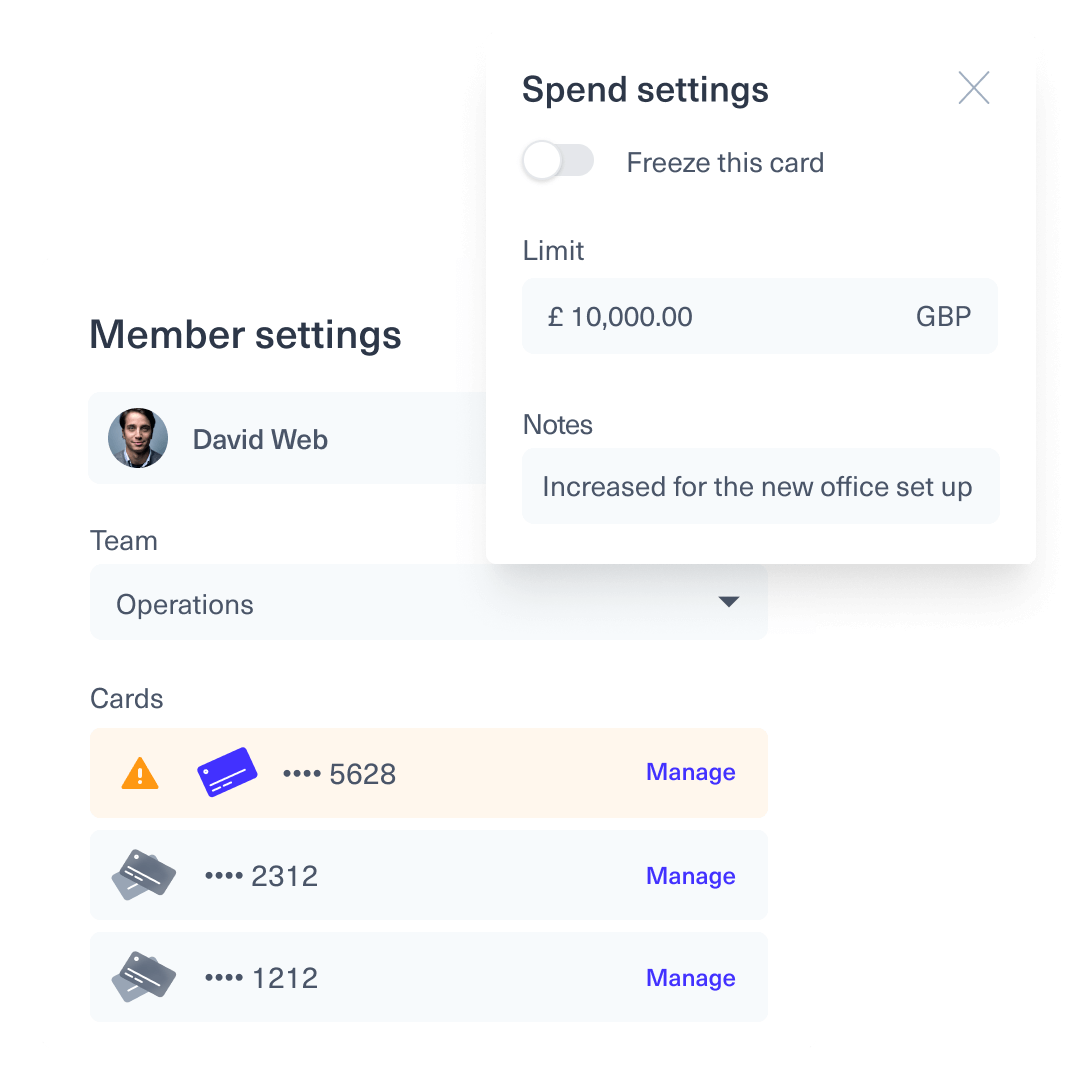The image size is (1080, 1080).
Task: Click the pound sign in Limit field
Action: click(x=555, y=317)
